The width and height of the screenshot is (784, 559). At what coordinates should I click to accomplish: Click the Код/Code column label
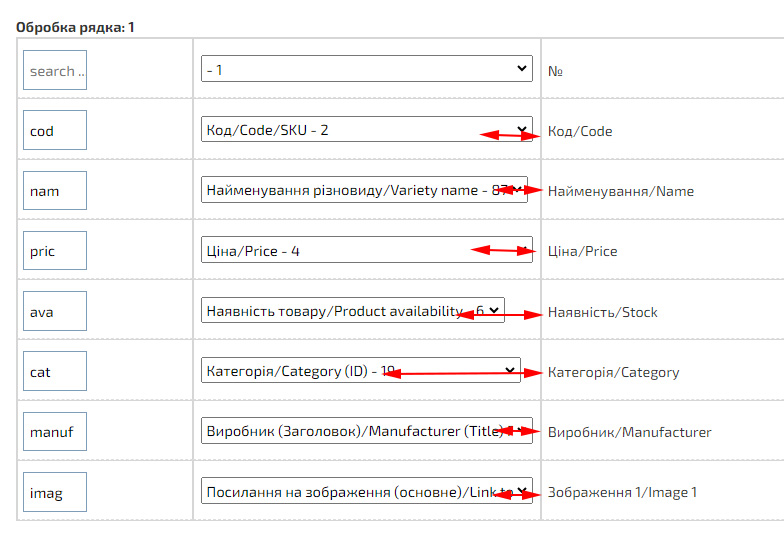580,131
